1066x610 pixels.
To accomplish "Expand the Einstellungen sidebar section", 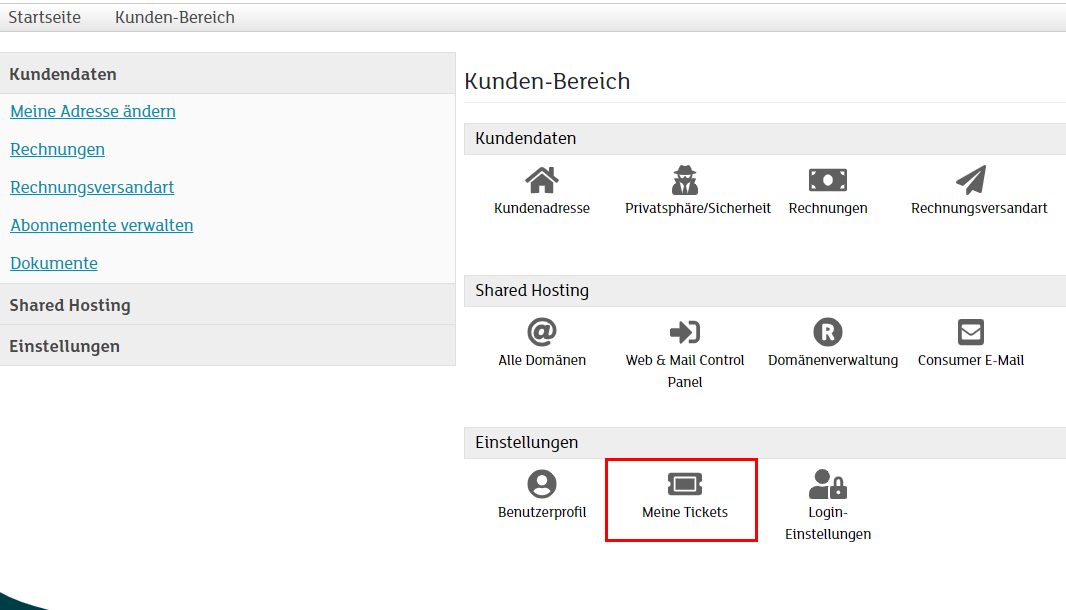I will click(65, 346).
